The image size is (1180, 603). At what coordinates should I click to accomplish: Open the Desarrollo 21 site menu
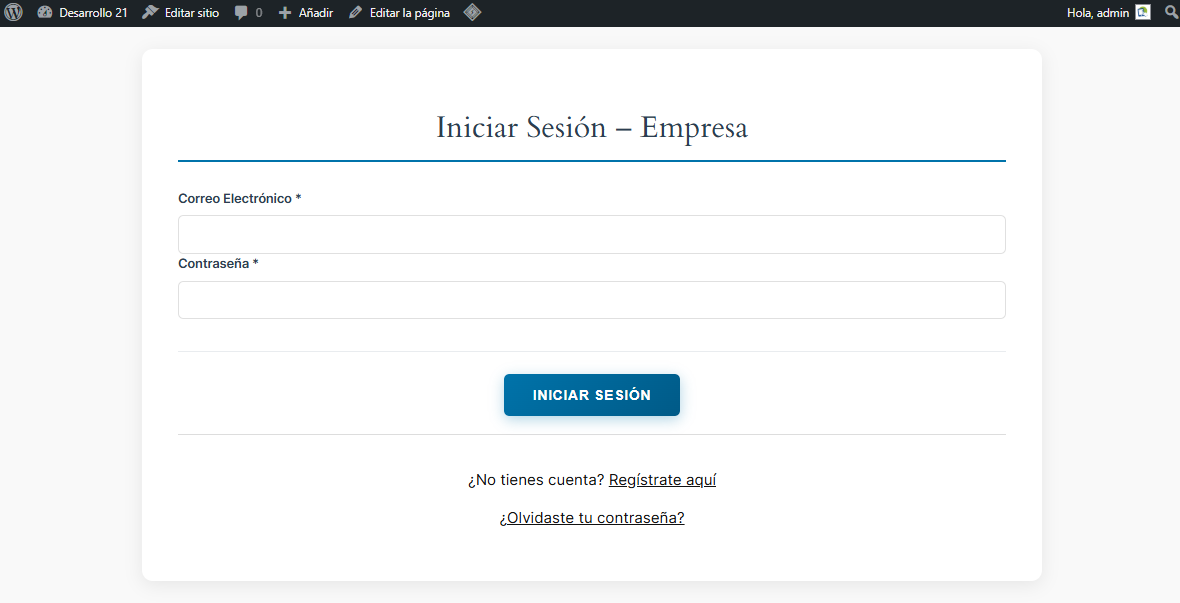(93, 13)
